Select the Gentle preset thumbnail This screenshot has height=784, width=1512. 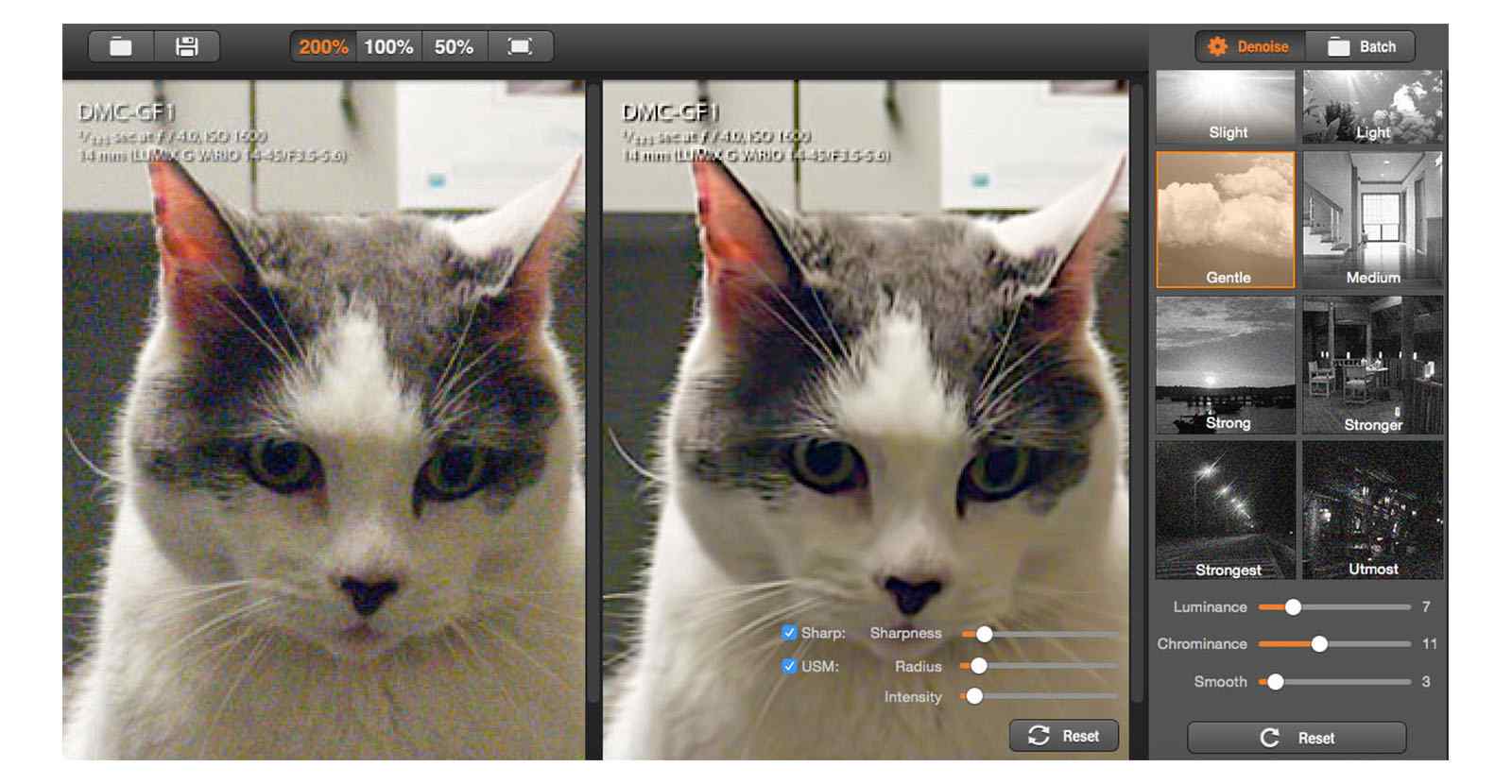[x=1226, y=219]
